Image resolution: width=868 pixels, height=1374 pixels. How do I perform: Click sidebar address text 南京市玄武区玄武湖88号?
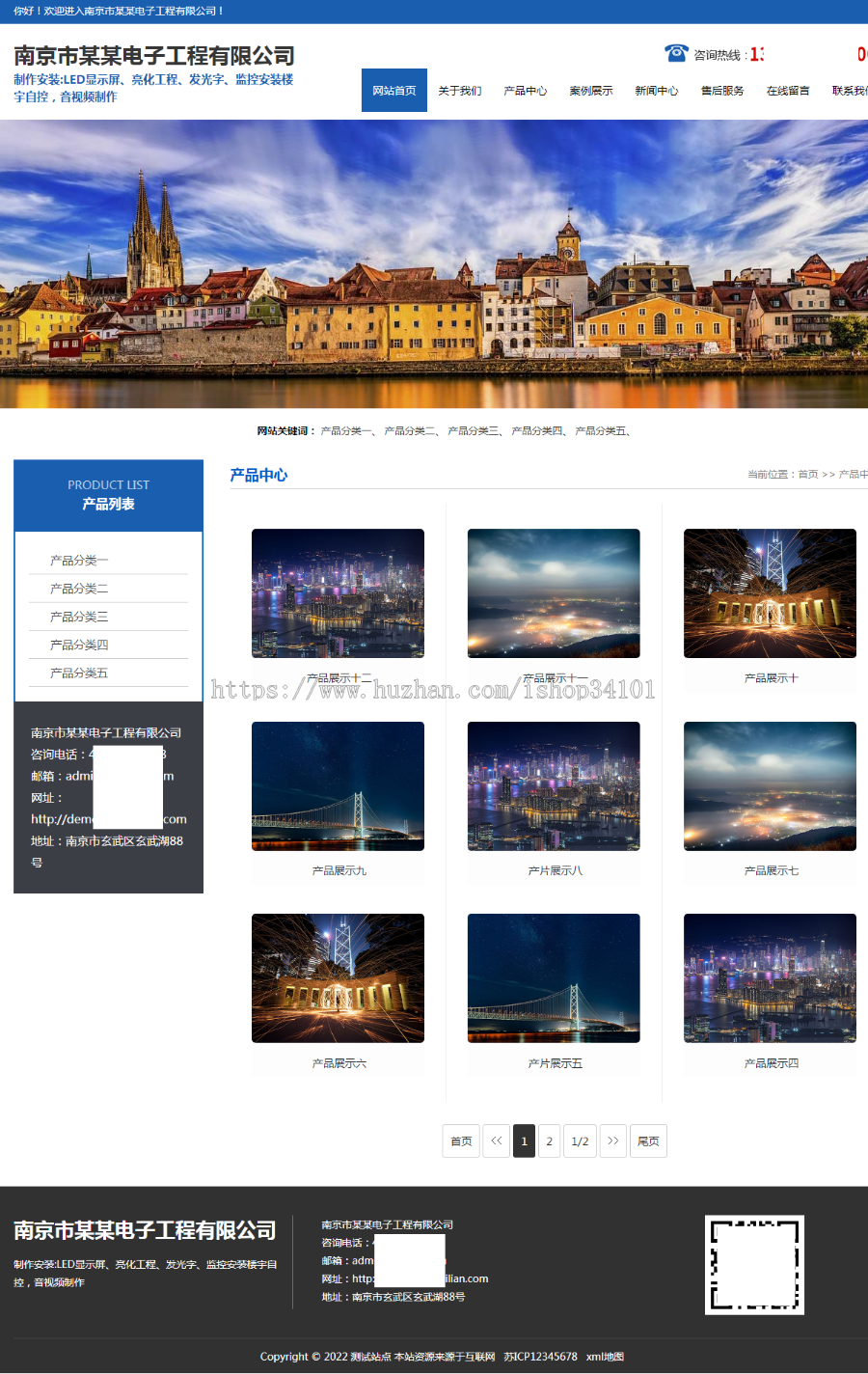tap(107, 852)
